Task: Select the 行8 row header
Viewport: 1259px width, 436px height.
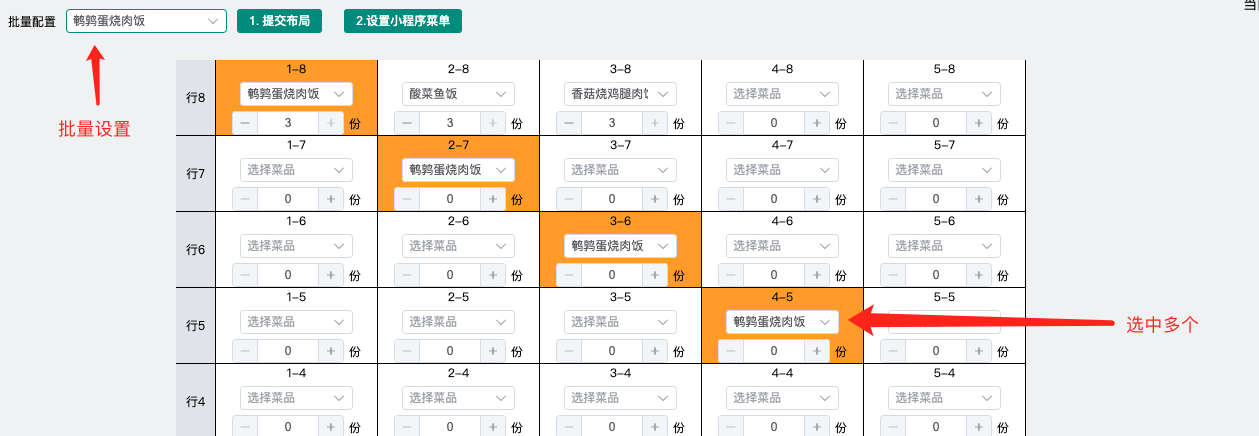Action: (196, 98)
